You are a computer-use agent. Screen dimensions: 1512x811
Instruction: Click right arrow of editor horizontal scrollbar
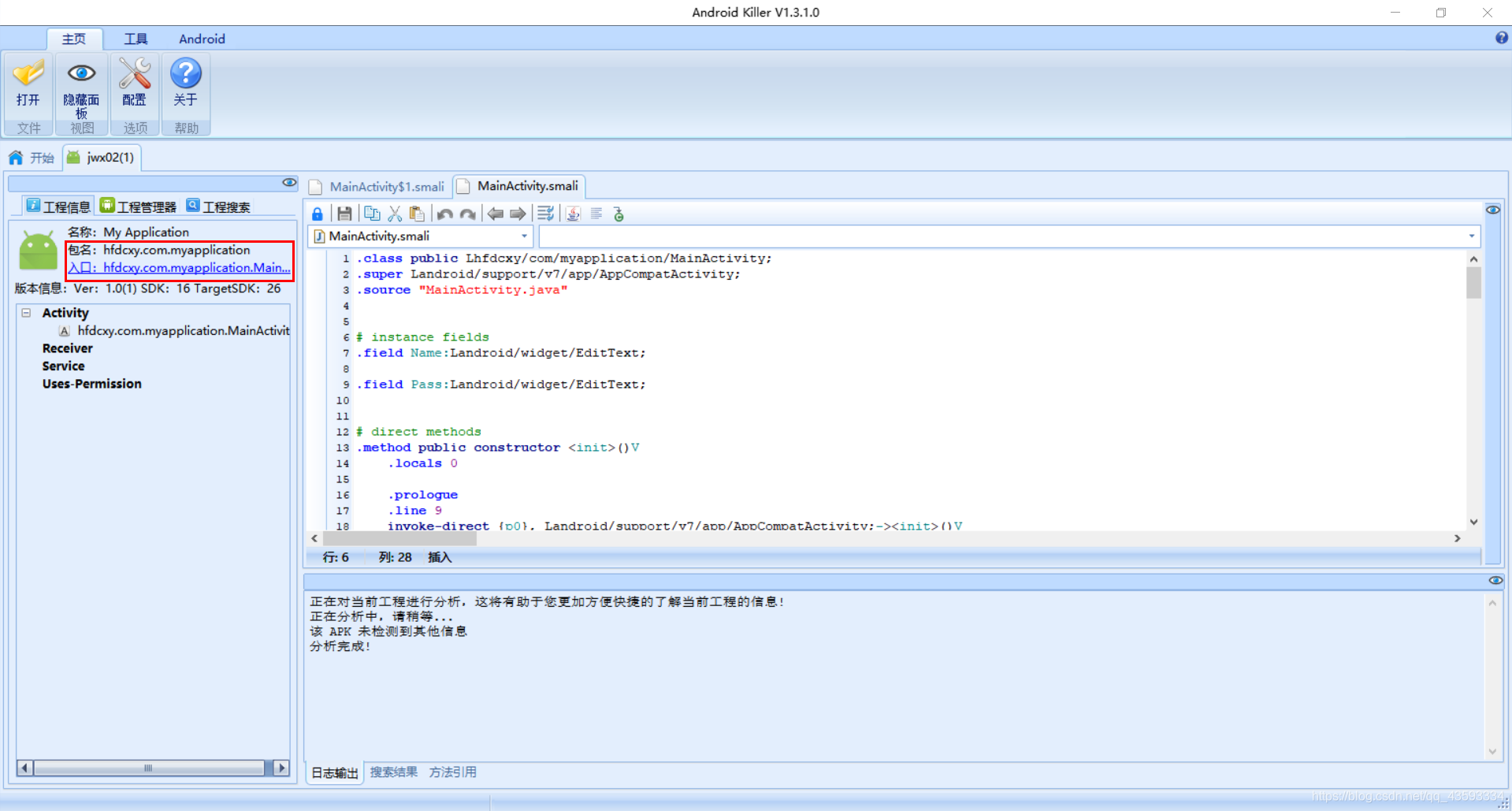click(x=1458, y=538)
